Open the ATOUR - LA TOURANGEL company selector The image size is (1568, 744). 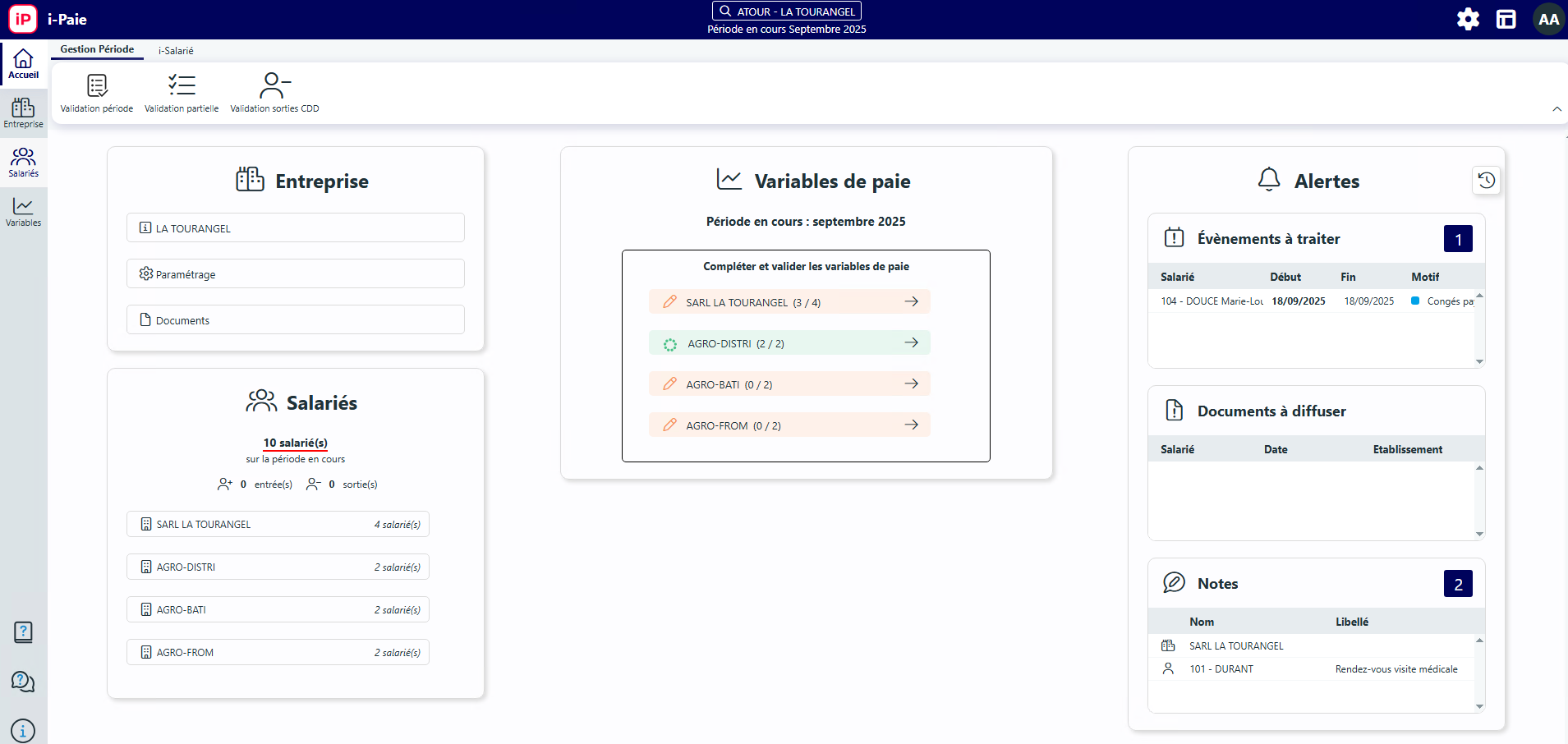[x=787, y=11]
